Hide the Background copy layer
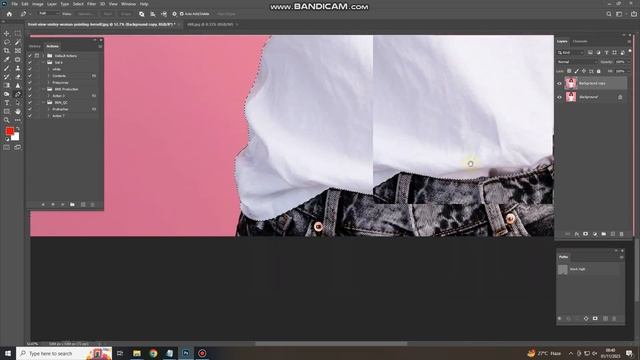 pyautogui.click(x=560, y=83)
